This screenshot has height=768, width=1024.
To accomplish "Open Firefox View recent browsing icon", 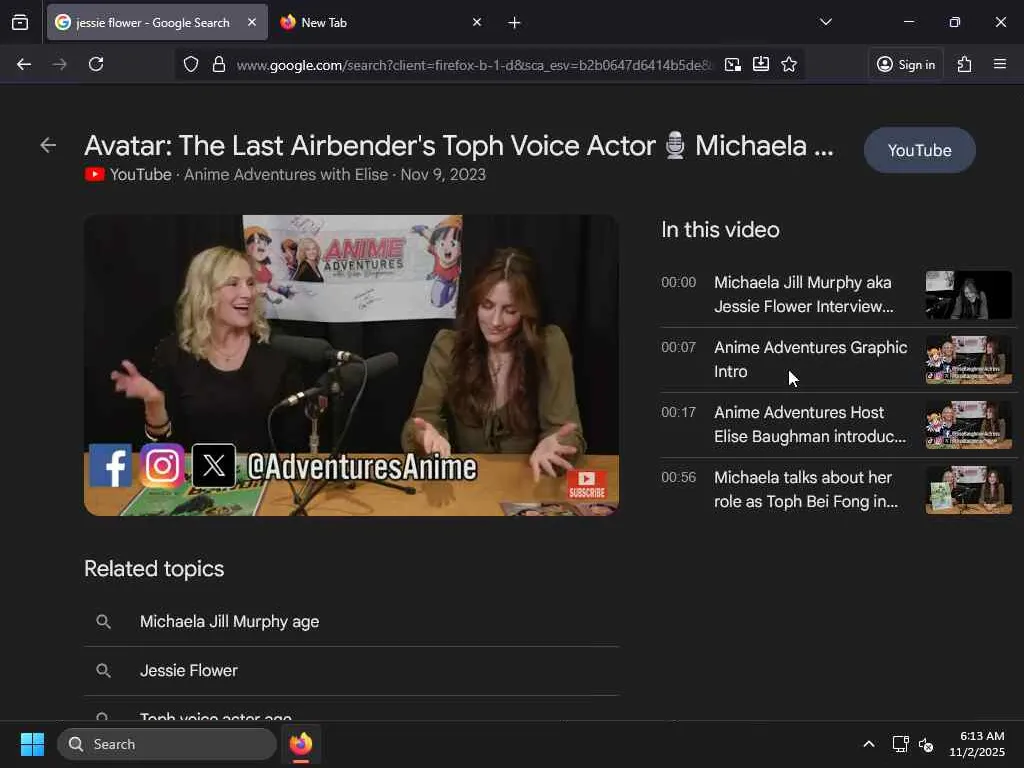I will (20, 22).
